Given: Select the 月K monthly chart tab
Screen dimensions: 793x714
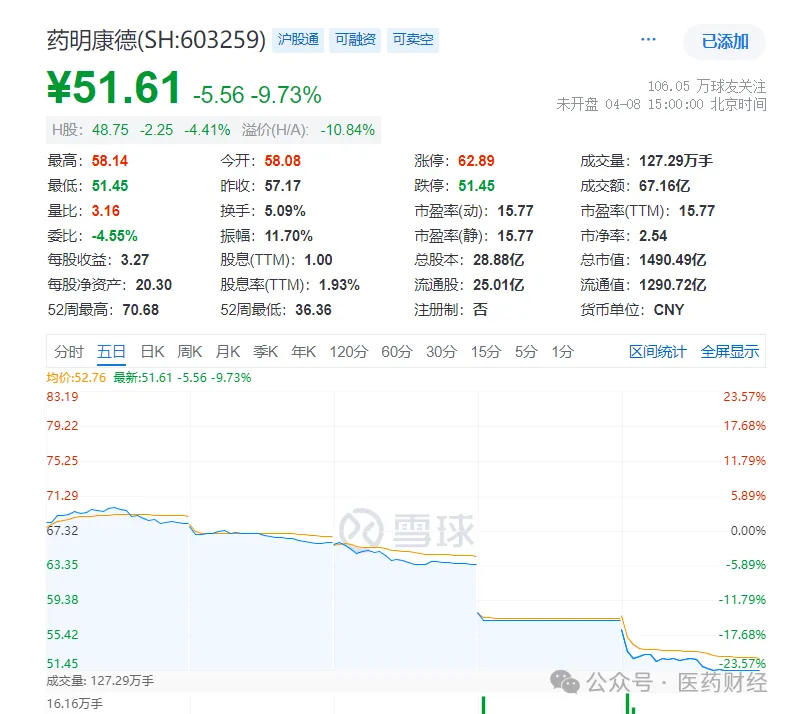Looking at the screenshot, I should 228,351.
